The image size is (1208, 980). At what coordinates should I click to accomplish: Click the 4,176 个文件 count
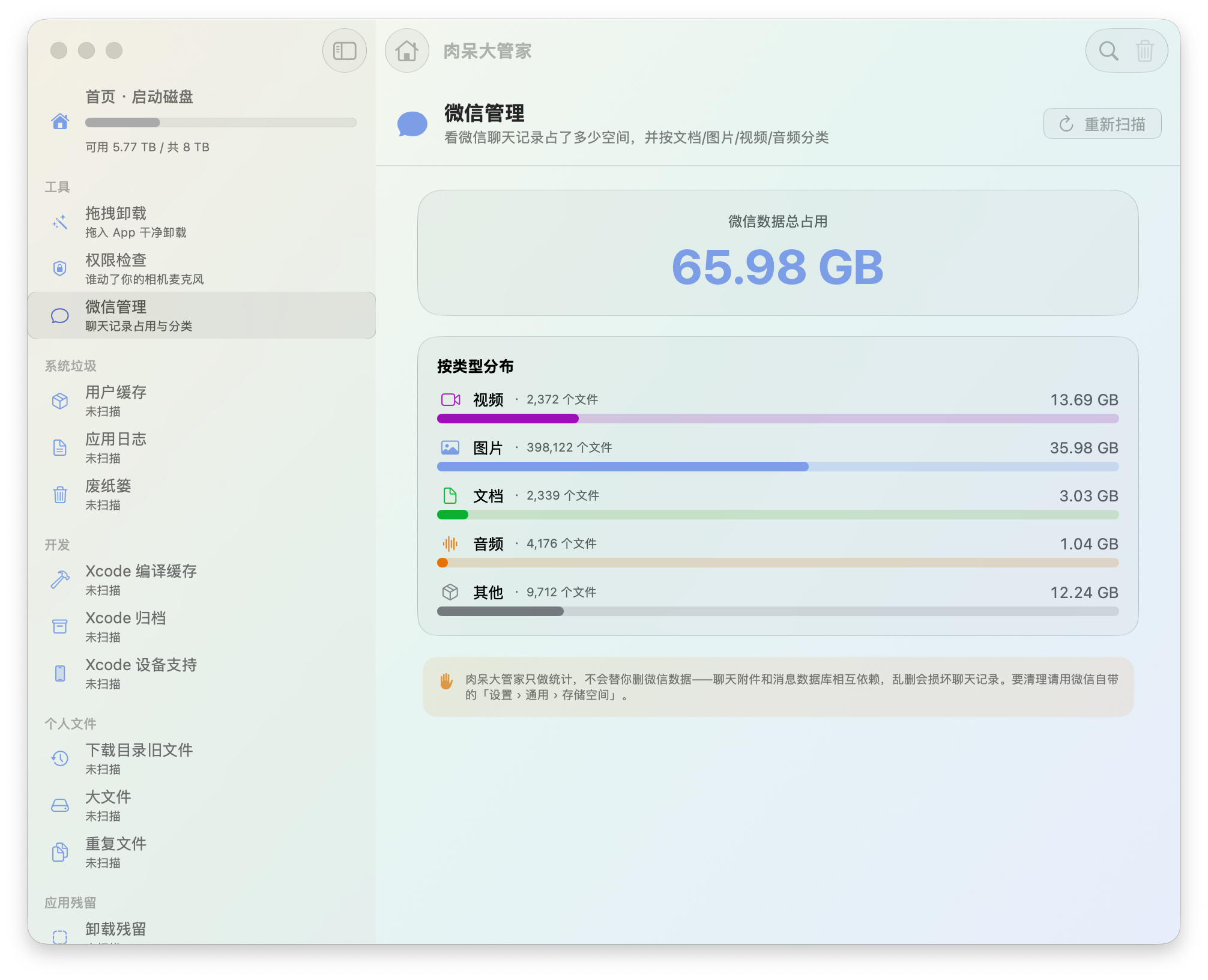point(561,543)
